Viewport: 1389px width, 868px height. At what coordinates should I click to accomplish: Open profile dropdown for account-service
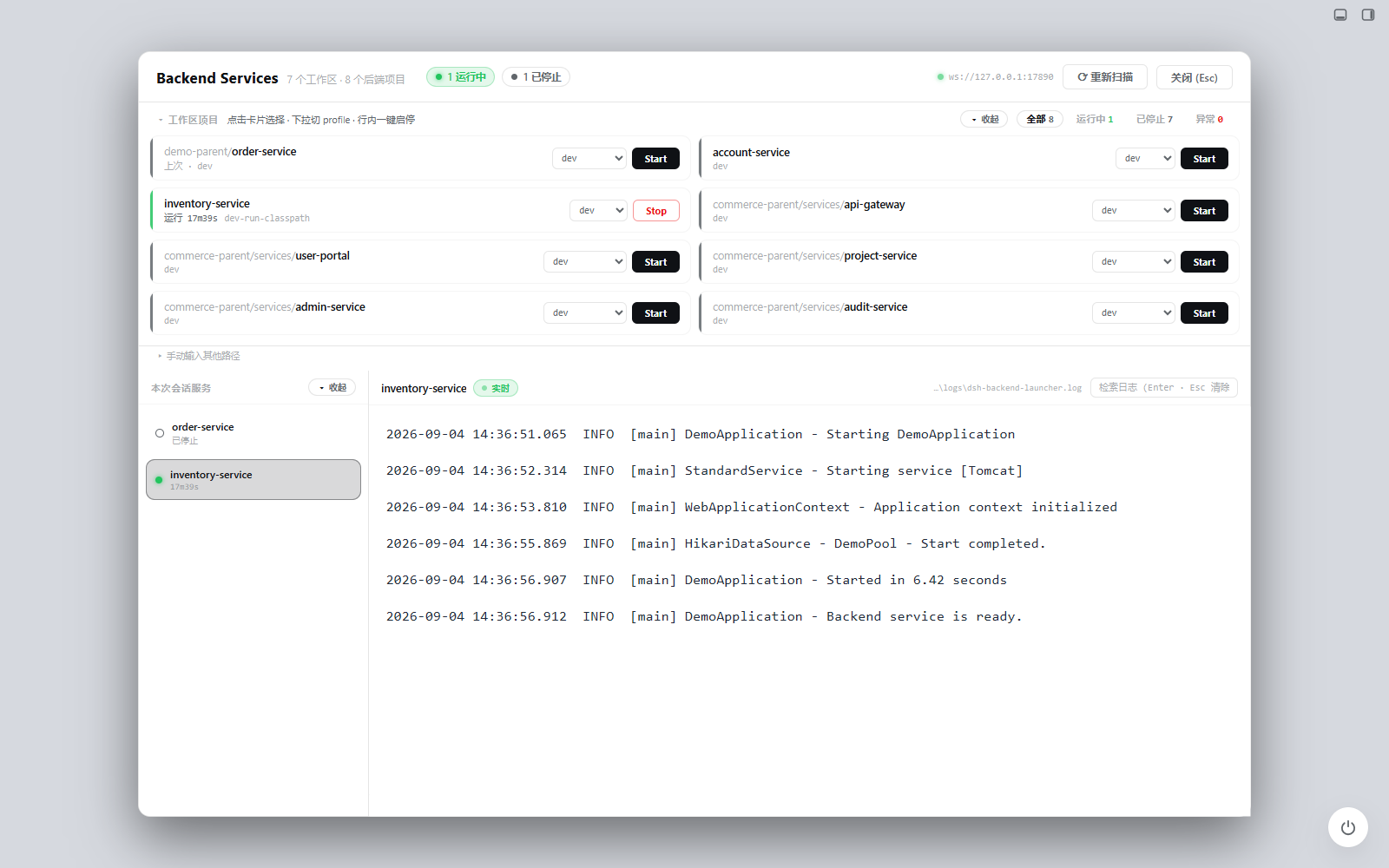click(1145, 158)
